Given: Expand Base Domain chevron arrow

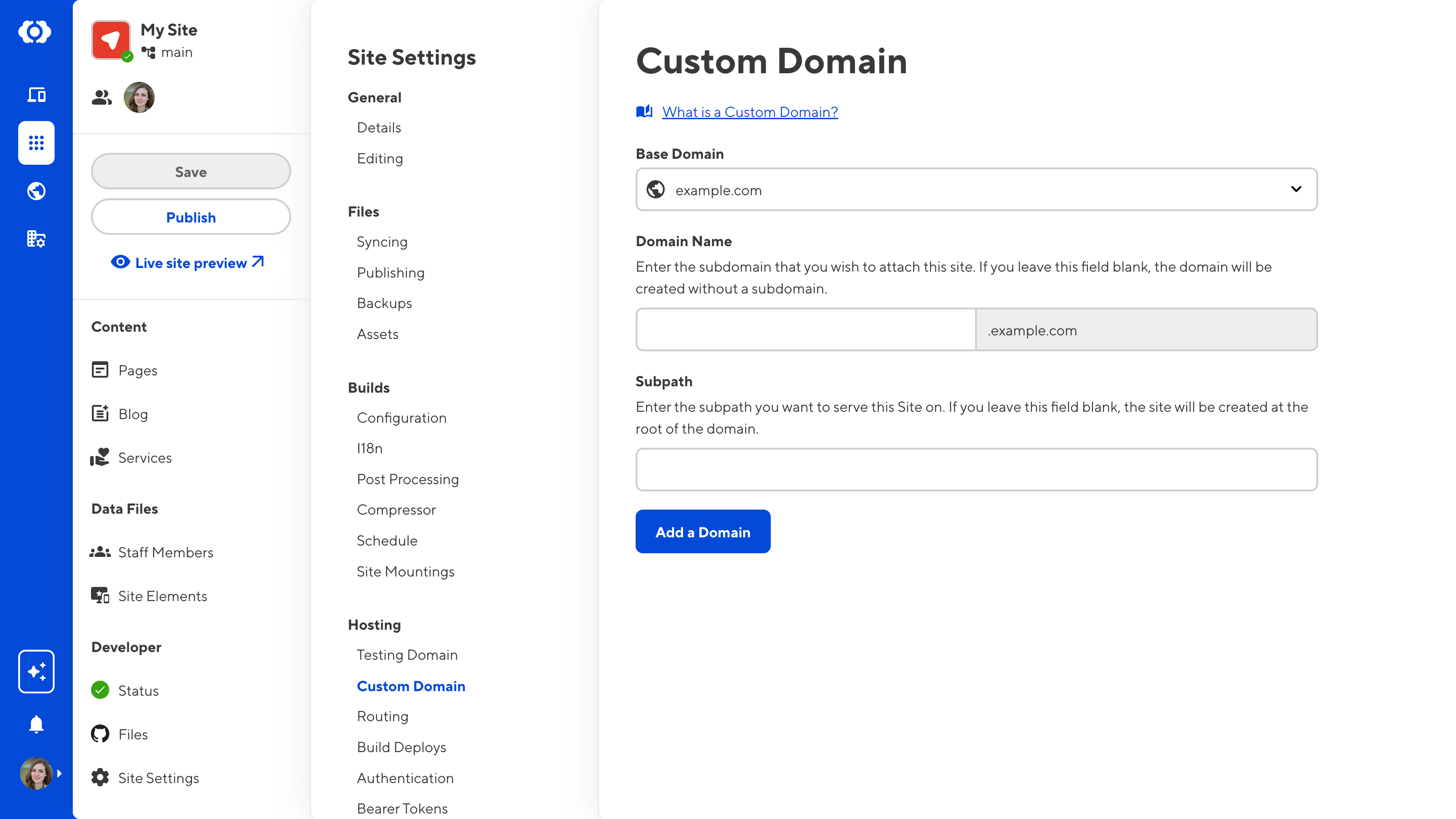Looking at the screenshot, I should [x=1295, y=189].
